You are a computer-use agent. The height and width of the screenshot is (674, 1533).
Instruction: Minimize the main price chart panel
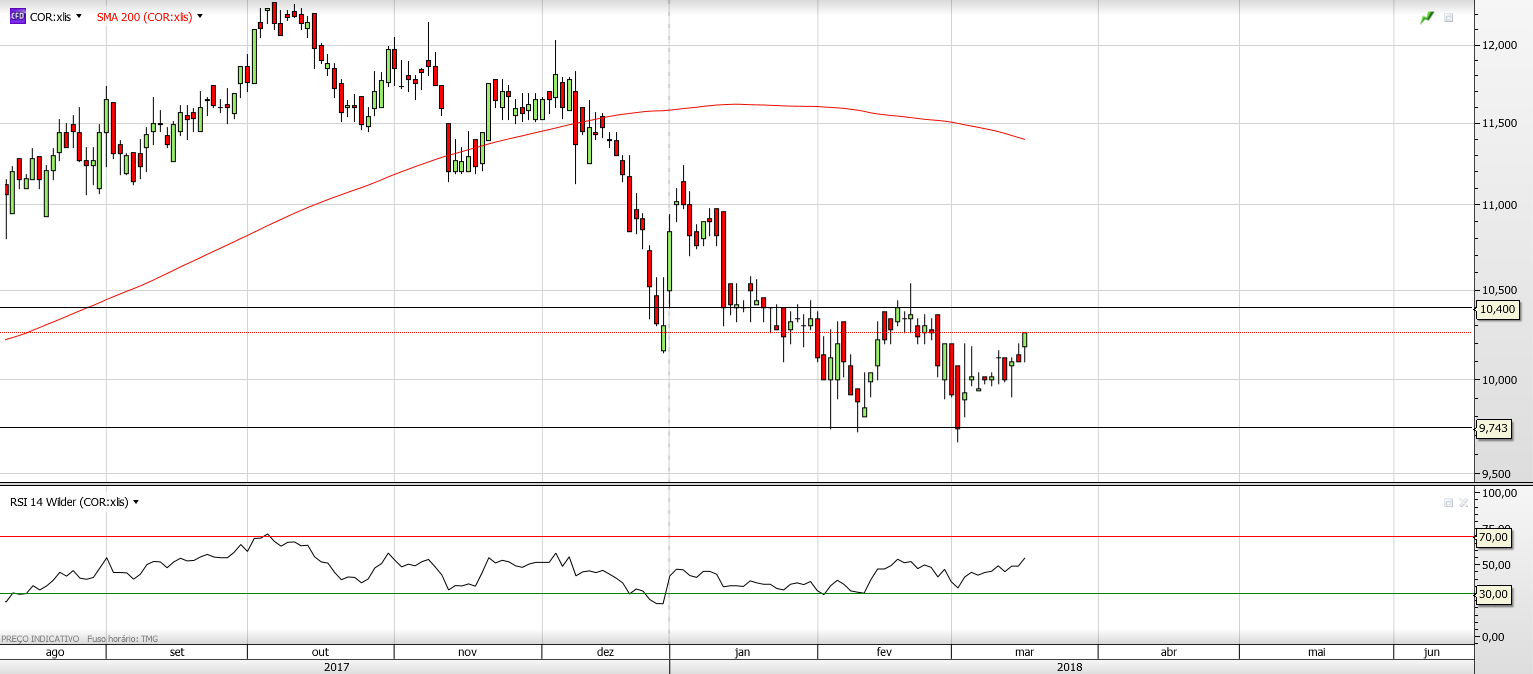1448,17
